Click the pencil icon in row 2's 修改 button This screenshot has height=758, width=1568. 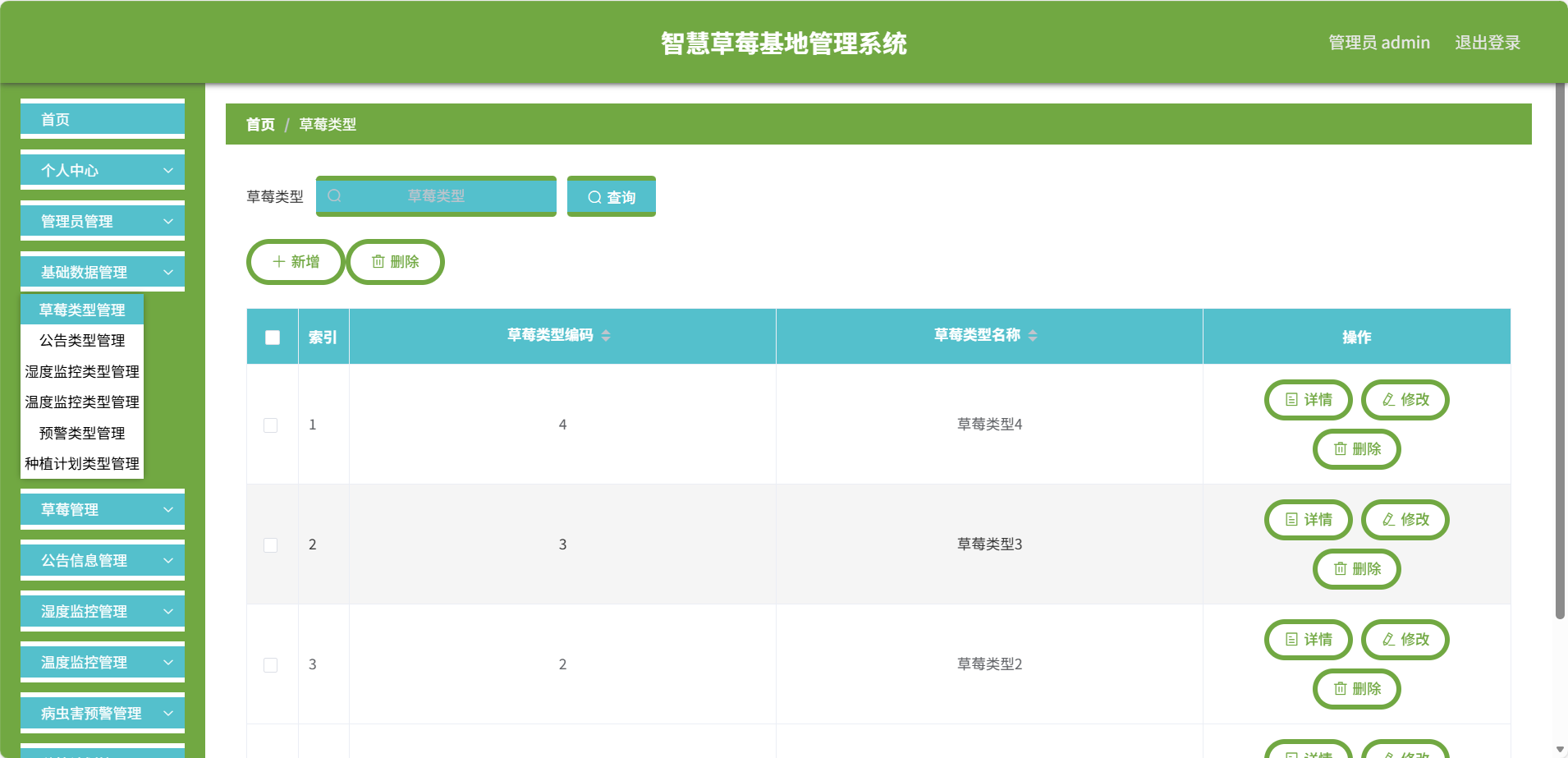tap(1388, 519)
